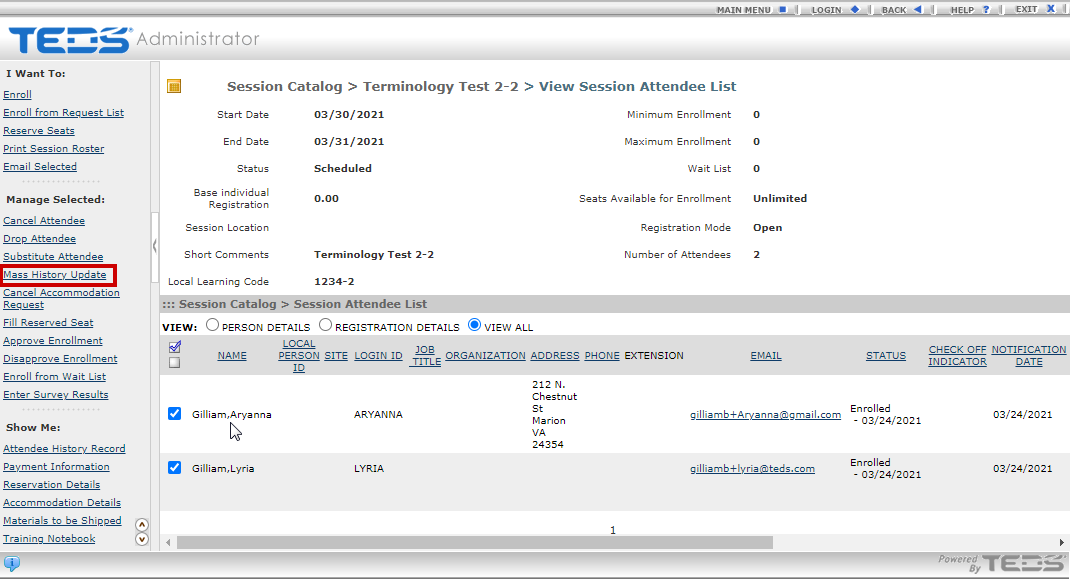Screen dimensions: 1070x580
Task: Click the Login diamond icon
Action: coord(854,9)
